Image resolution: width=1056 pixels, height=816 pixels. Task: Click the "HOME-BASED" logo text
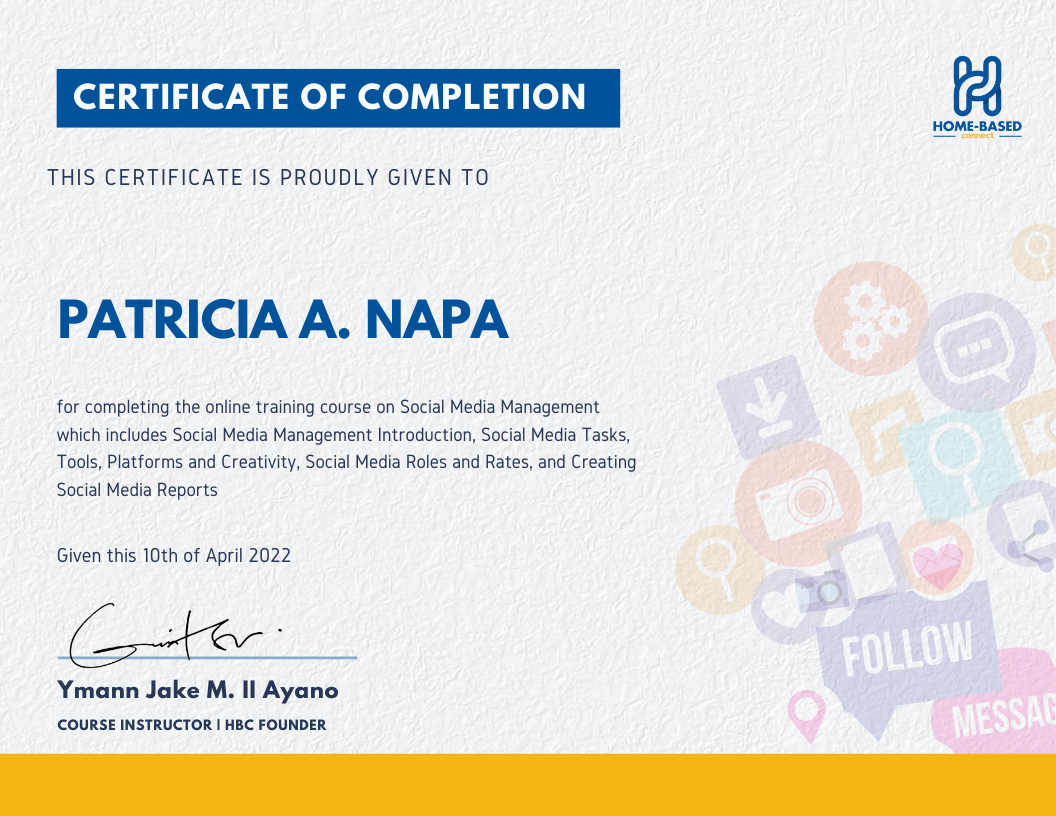(x=977, y=126)
